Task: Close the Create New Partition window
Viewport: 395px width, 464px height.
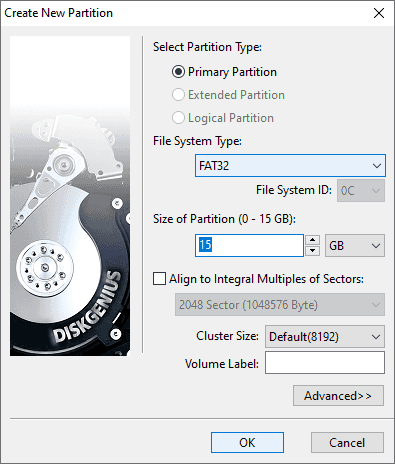Action: pos(379,13)
